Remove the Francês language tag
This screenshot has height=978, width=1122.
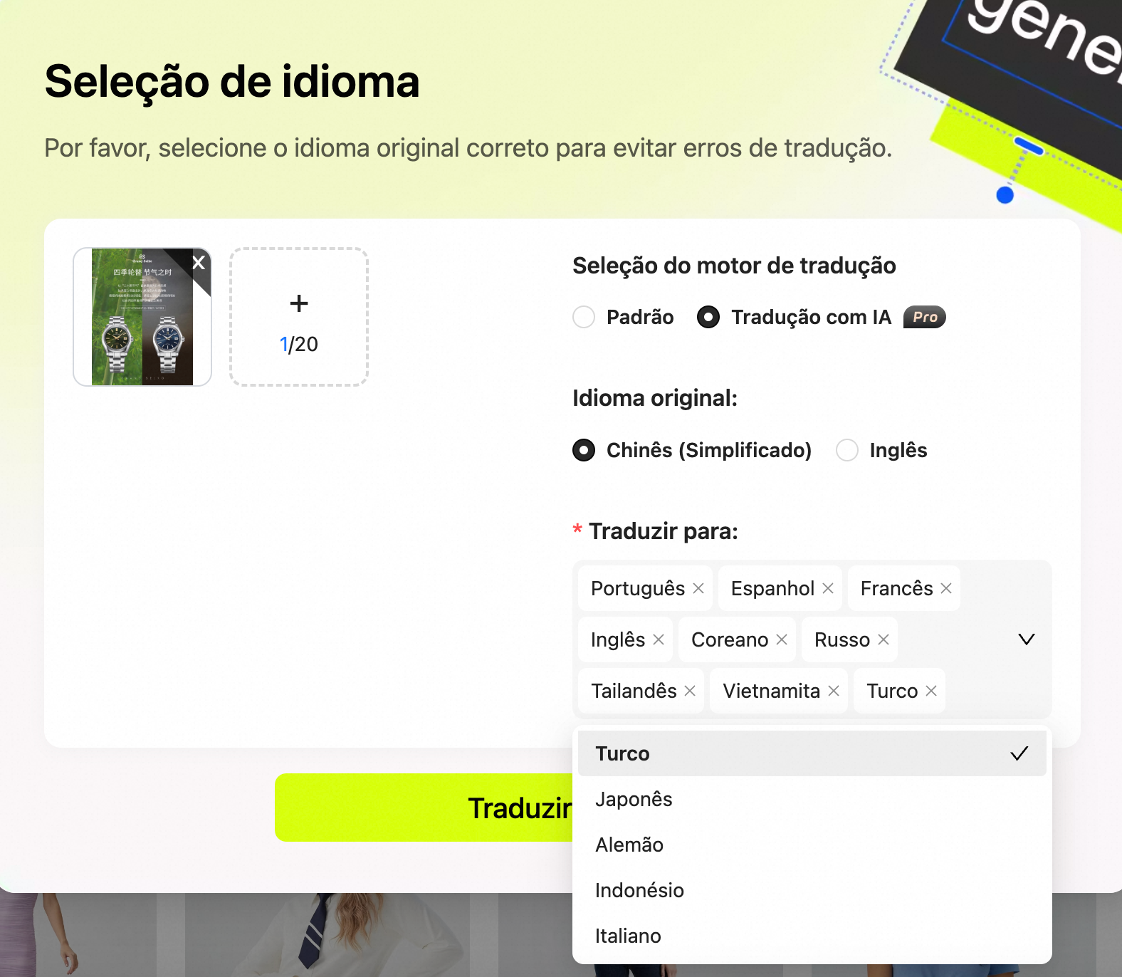[x=946, y=588]
